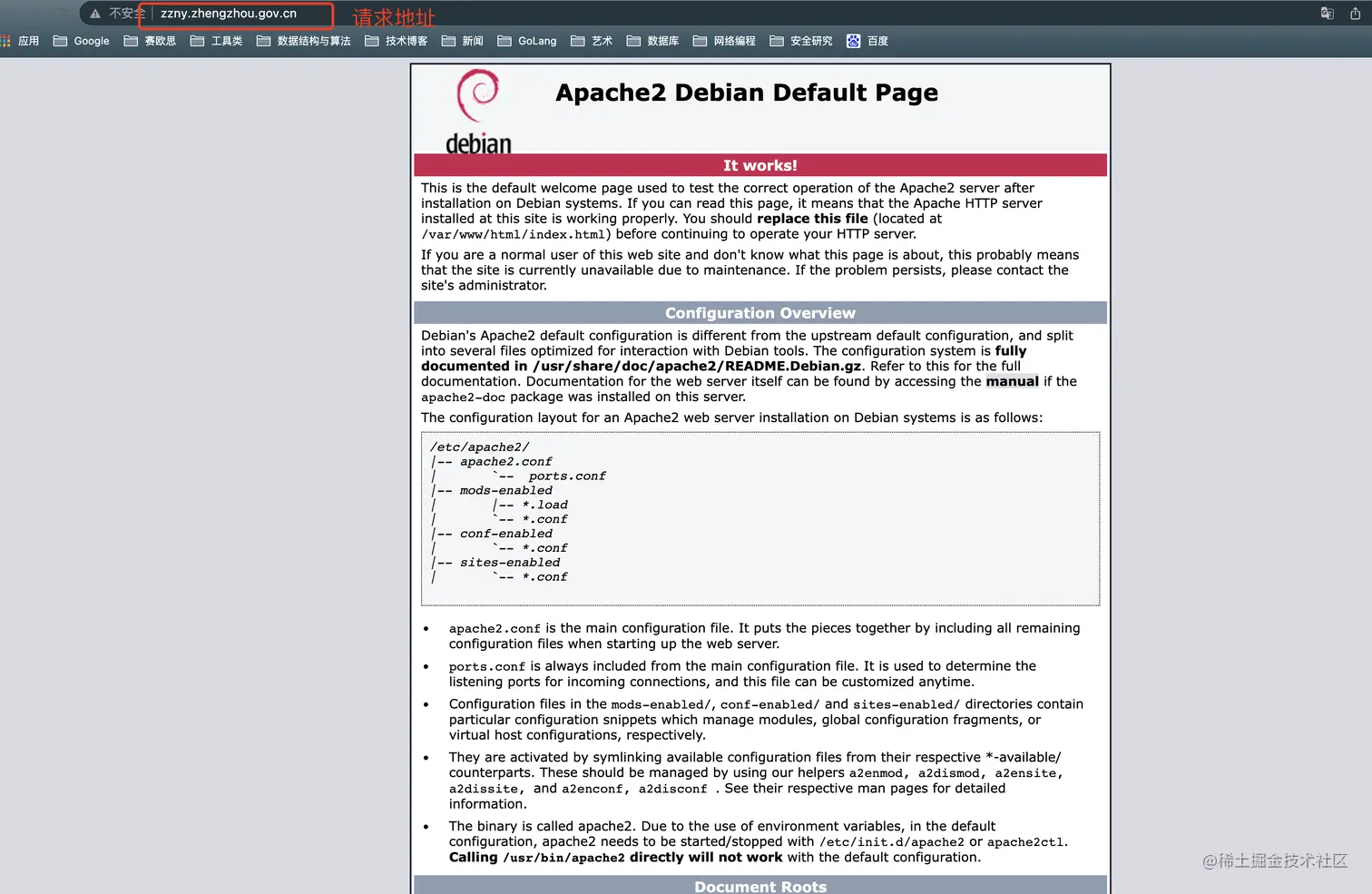Click the Apache2 Debian Default Page heading
This screenshot has width=1372, height=894.
[747, 93]
